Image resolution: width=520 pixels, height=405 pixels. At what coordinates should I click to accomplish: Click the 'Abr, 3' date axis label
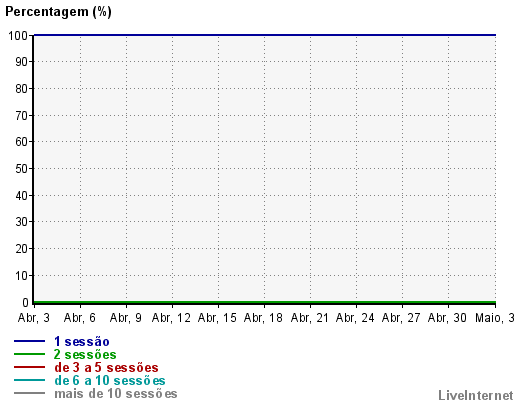(x=34, y=318)
